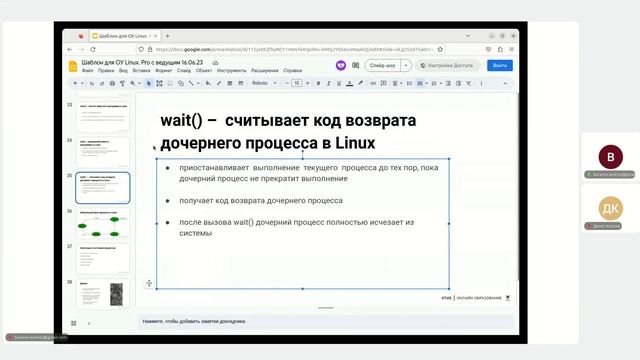Screen dimensions: 640x360
Task: Open the Слайд menu
Action: [184, 71]
